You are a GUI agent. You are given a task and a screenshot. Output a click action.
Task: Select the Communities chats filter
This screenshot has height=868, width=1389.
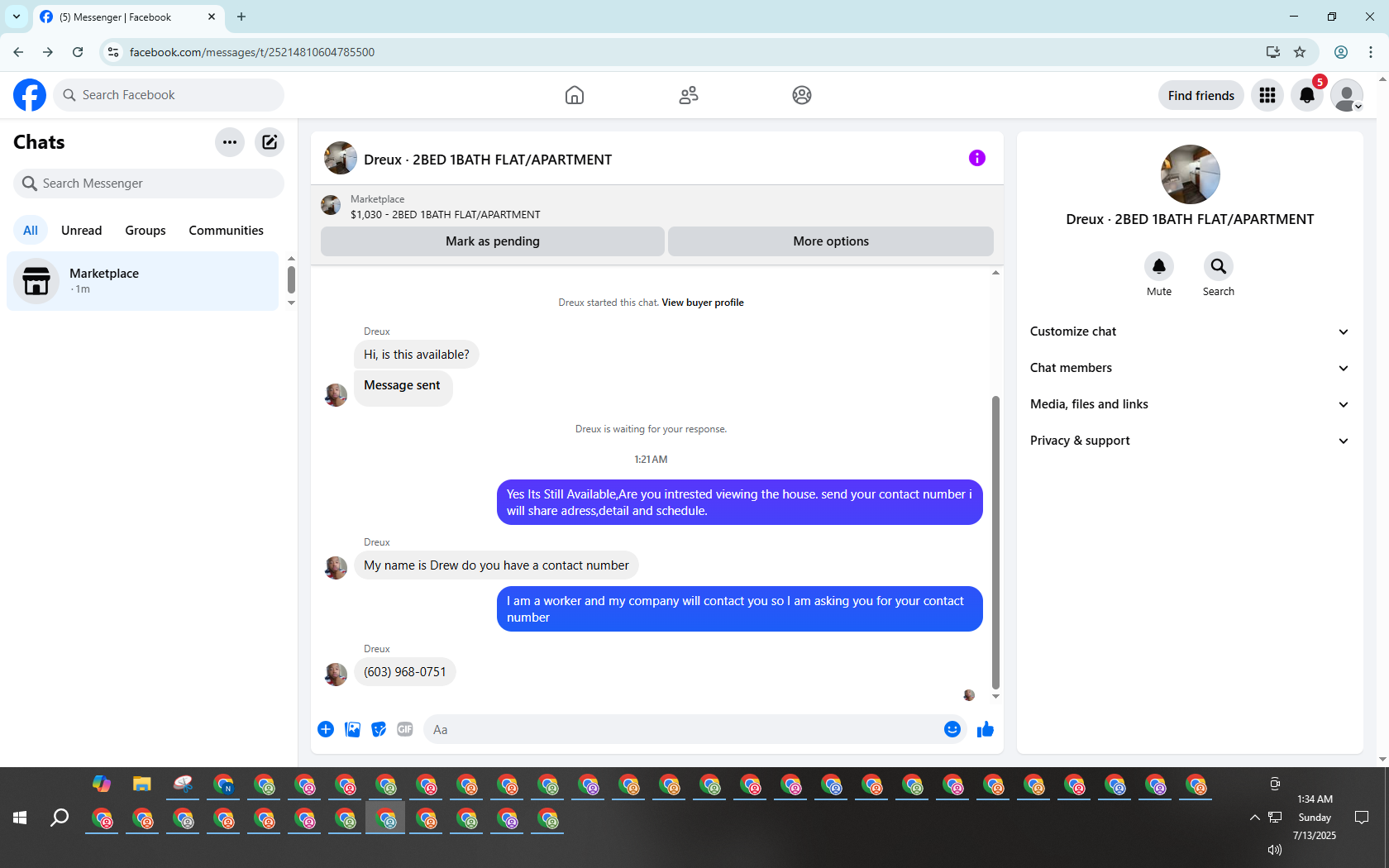[226, 231]
